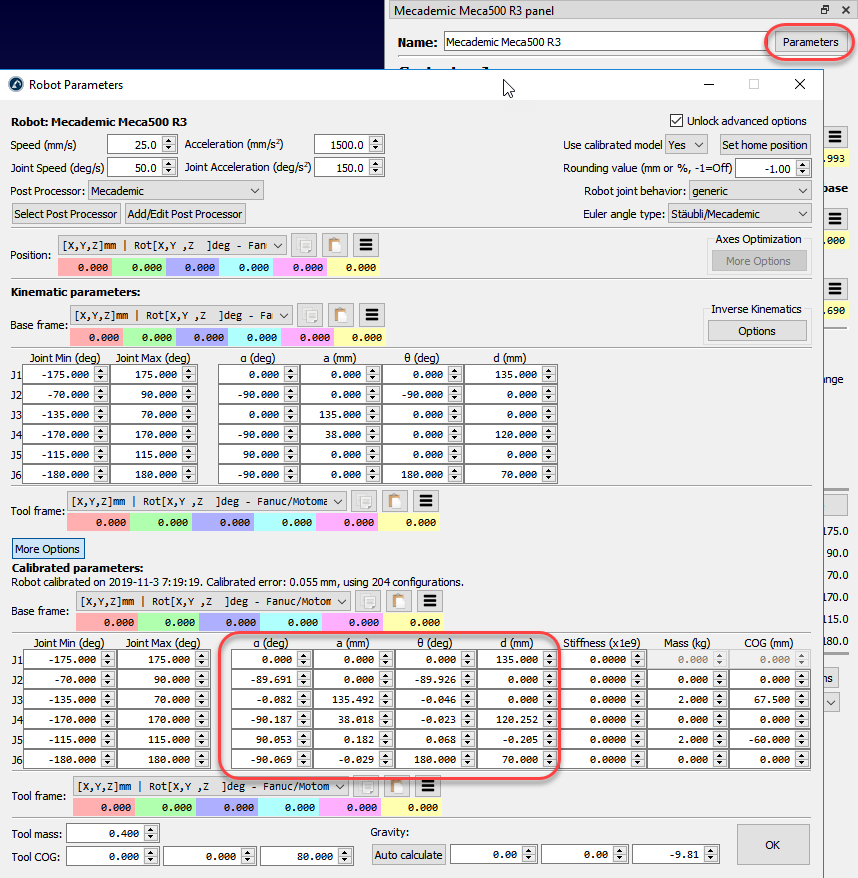Open the Tool frame hamburger menu
The height and width of the screenshot is (878, 858).
pyautogui.click(x=426, y=502)
